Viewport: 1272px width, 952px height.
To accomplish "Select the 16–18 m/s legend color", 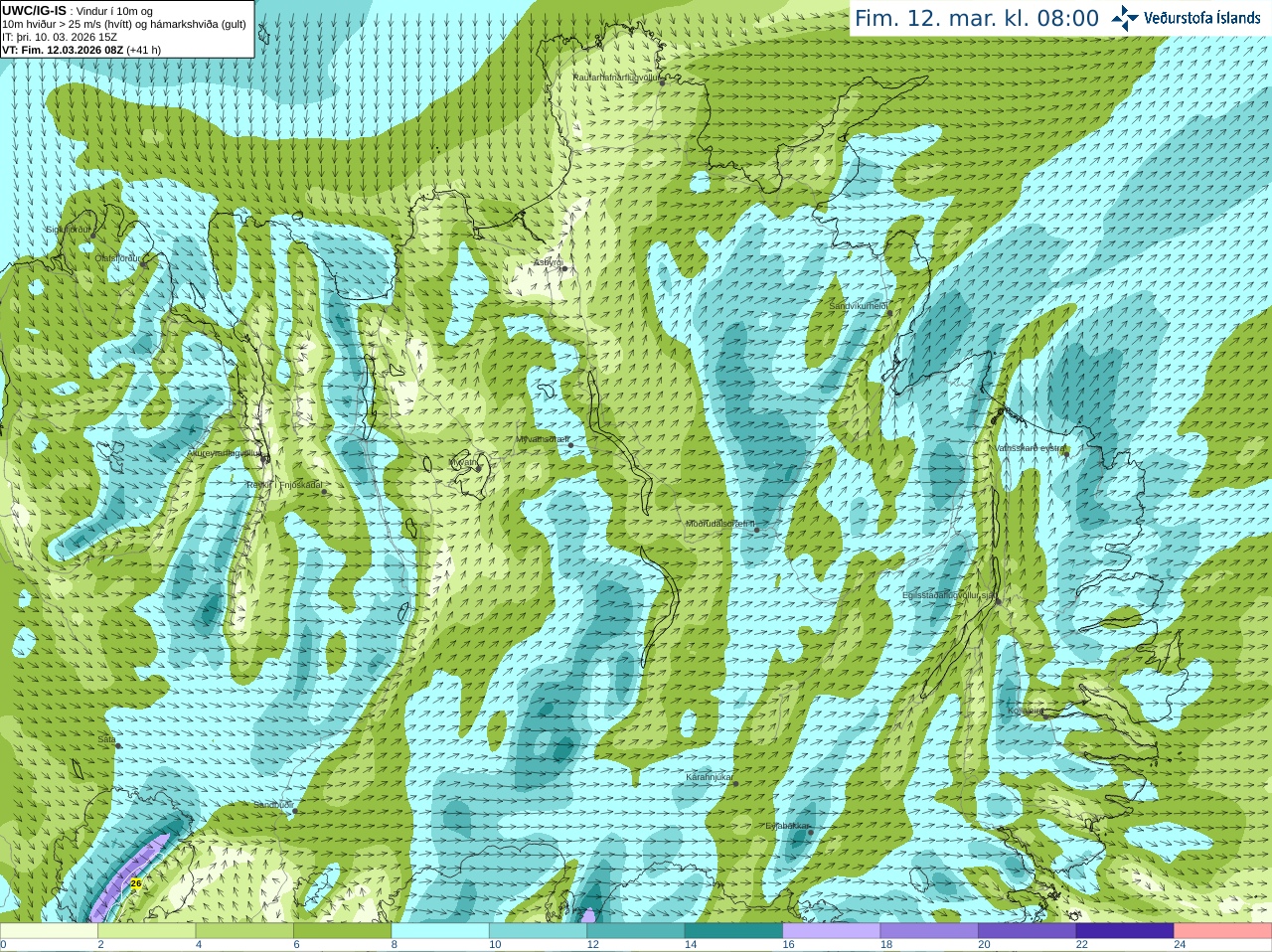I will click(832, 930).
